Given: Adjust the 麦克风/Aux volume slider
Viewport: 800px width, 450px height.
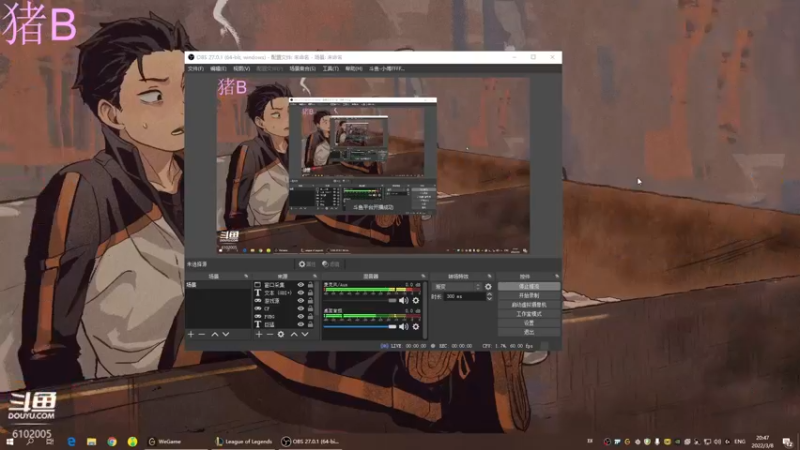Looking at the screenshot, I should tap(360, 301).
